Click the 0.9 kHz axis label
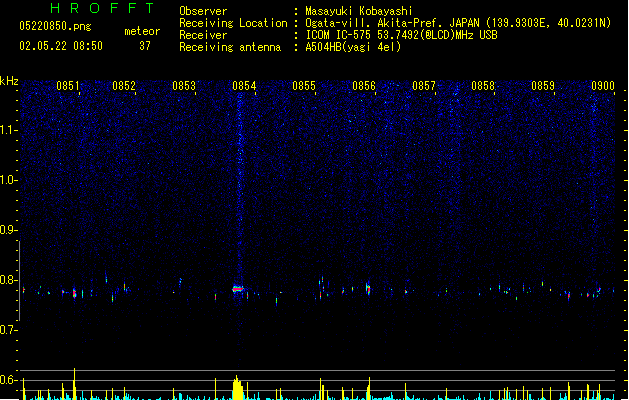Viewport: 629px width, 400px height. click(8, 230)
